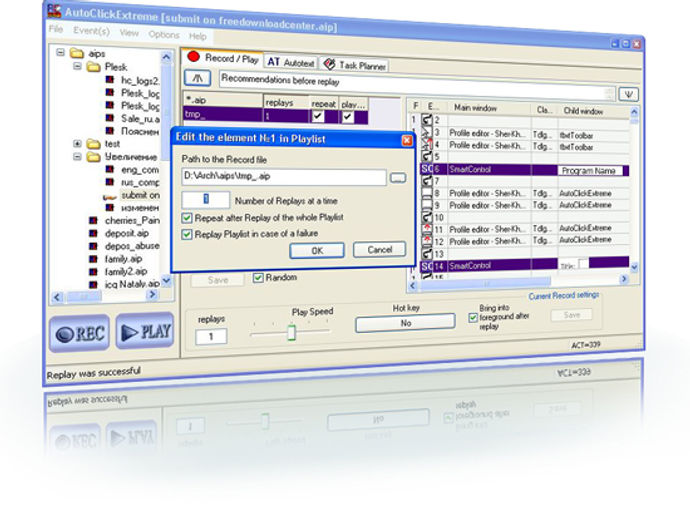The height and width of the screenshot is (518, 690).
Task: Toggle the event checkbox in row 8
Action: 427,193
